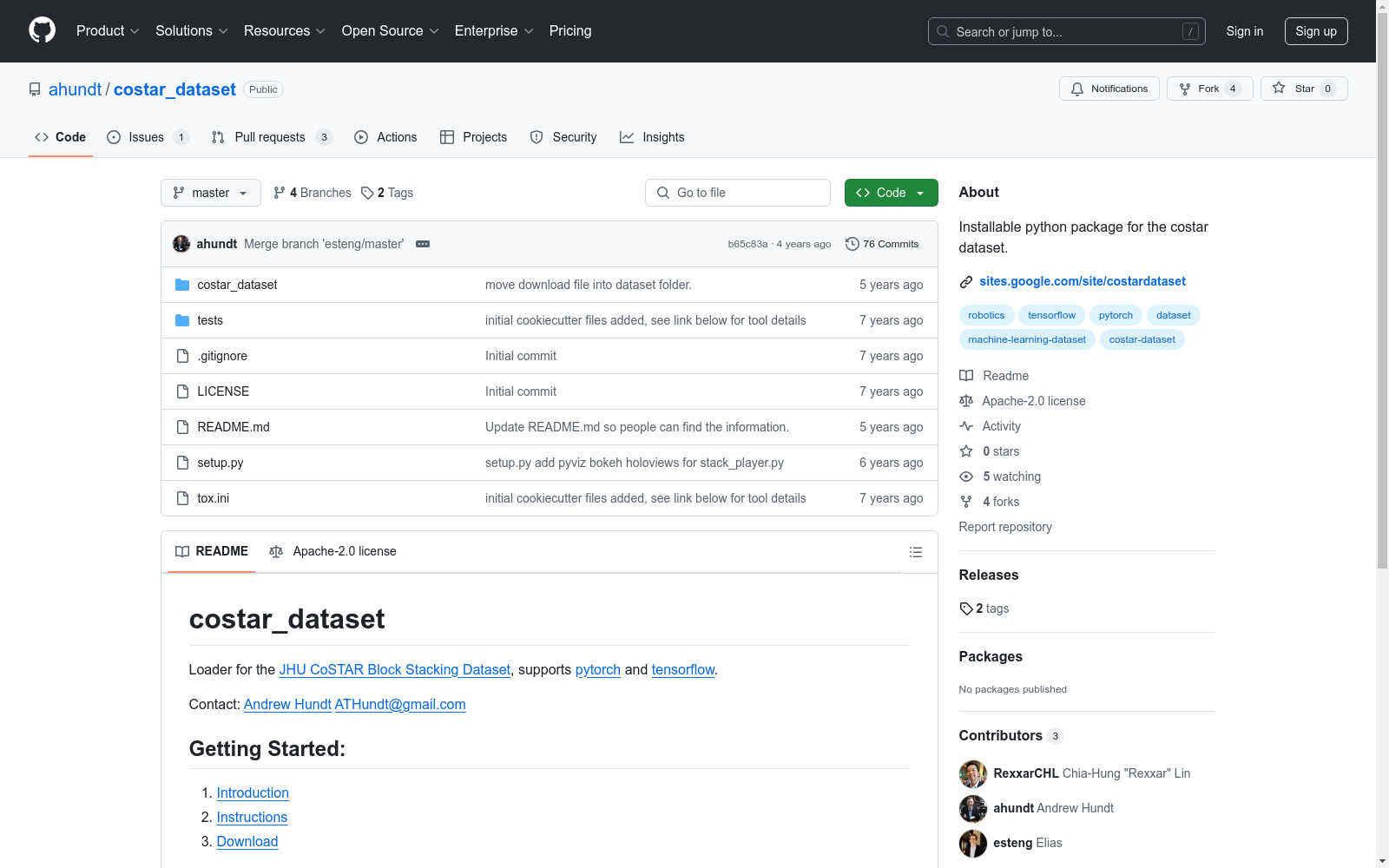Expand the Open Source menu
Viewport: 1389px width, 868px height.
[391, 30]
